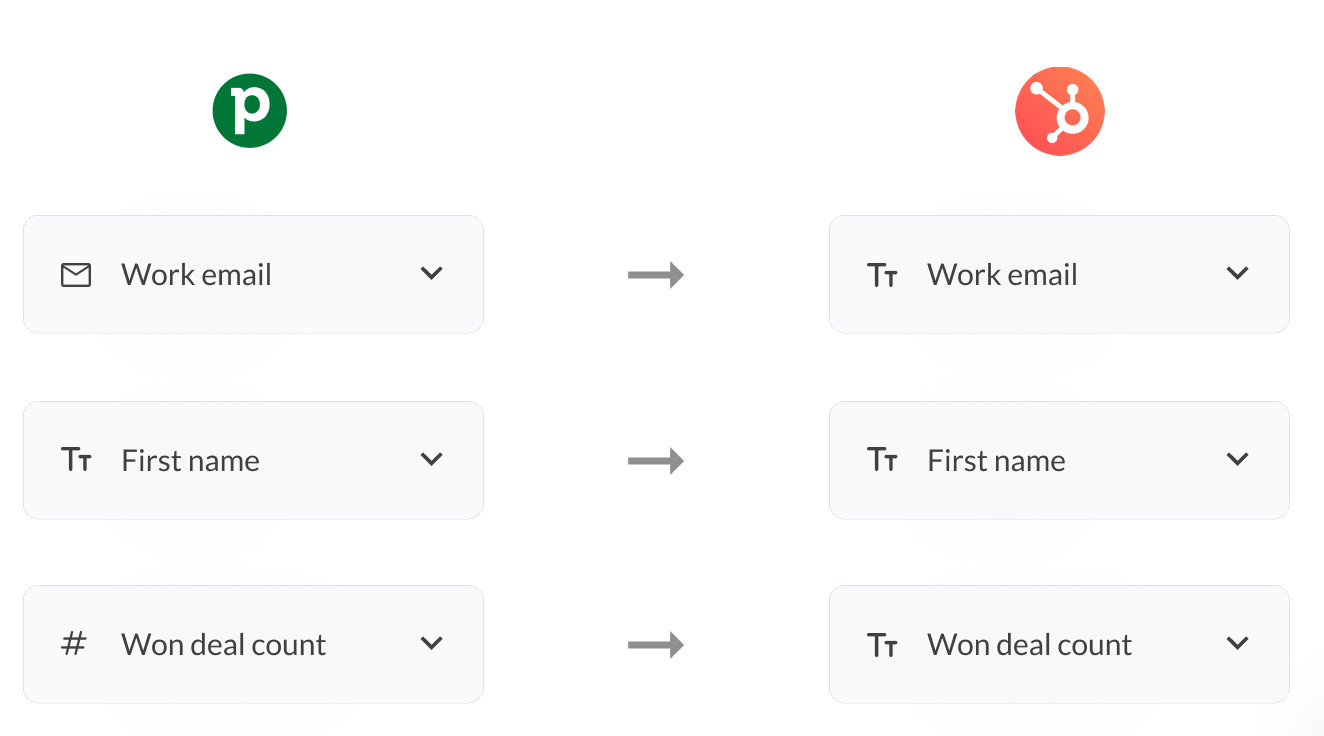Click the orange HubSpot logo icon
Screen dimensions: 1324x736
click(x=1059, y=111)
